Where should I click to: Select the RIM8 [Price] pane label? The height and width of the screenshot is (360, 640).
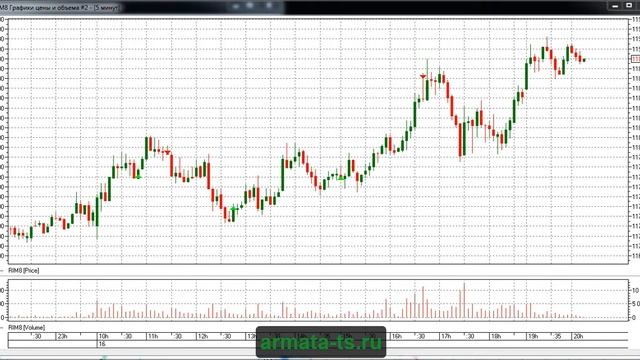[24, 271]
